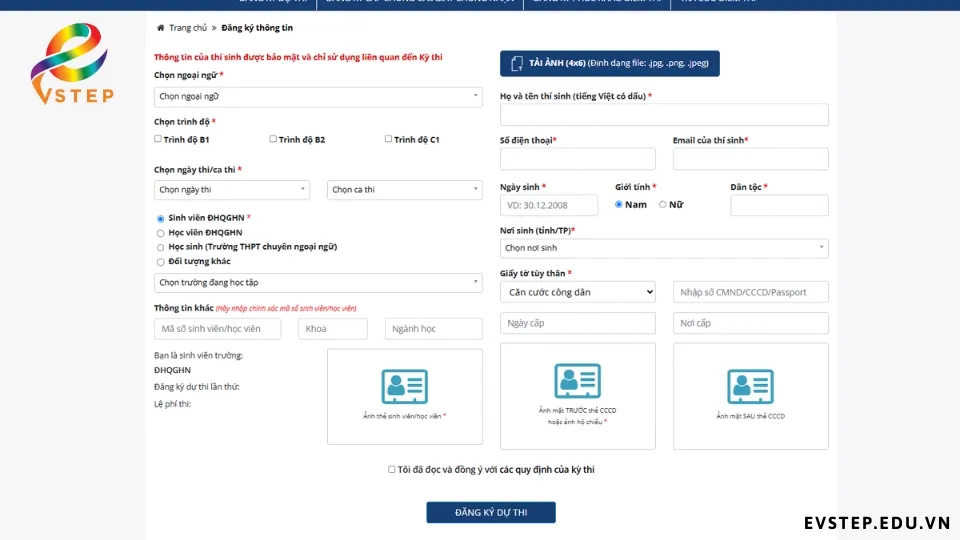This screenshot has height=540, width=960.
Task: Click the Khoa input field
Action: pos(332,329)
